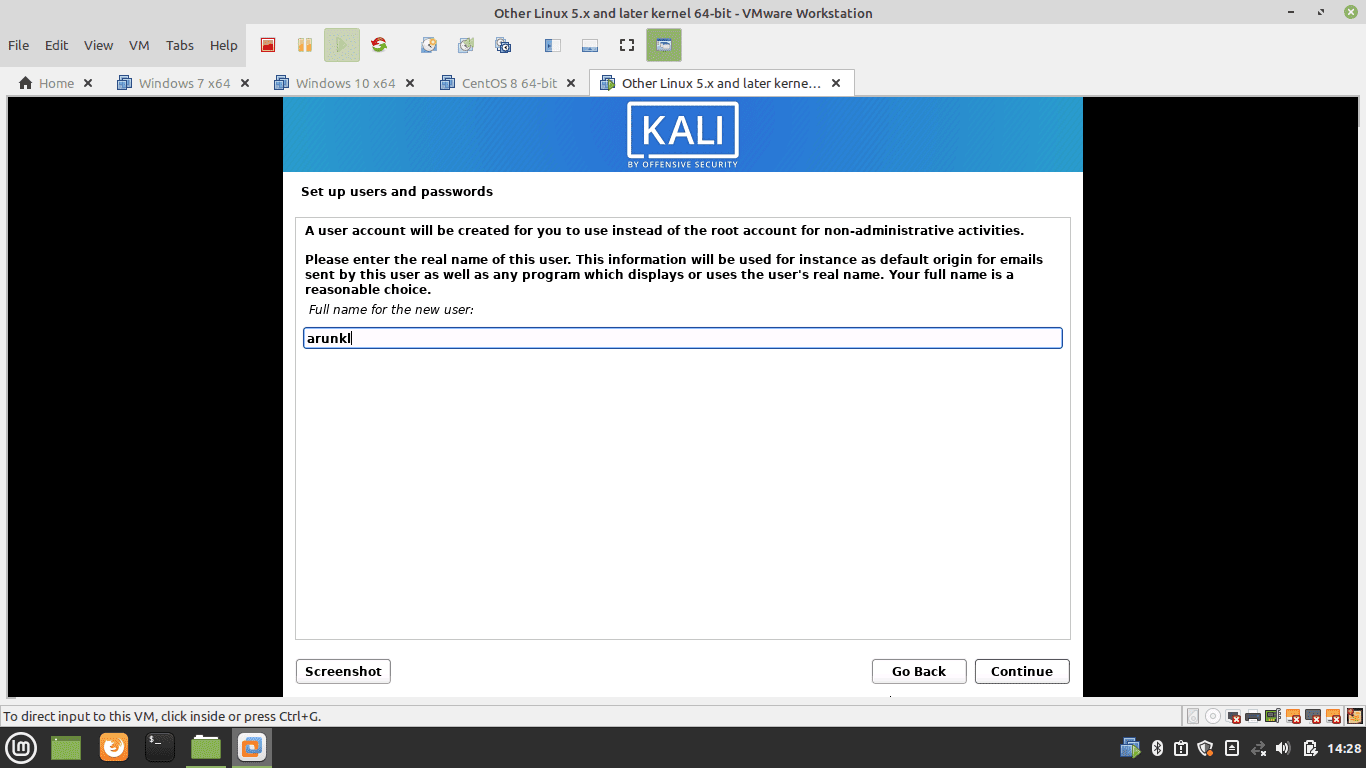Open the Tabs menu
Image resolution: width=1366 pixels, height=768 pixels.
pyautogui.click(x=180, y=45)
